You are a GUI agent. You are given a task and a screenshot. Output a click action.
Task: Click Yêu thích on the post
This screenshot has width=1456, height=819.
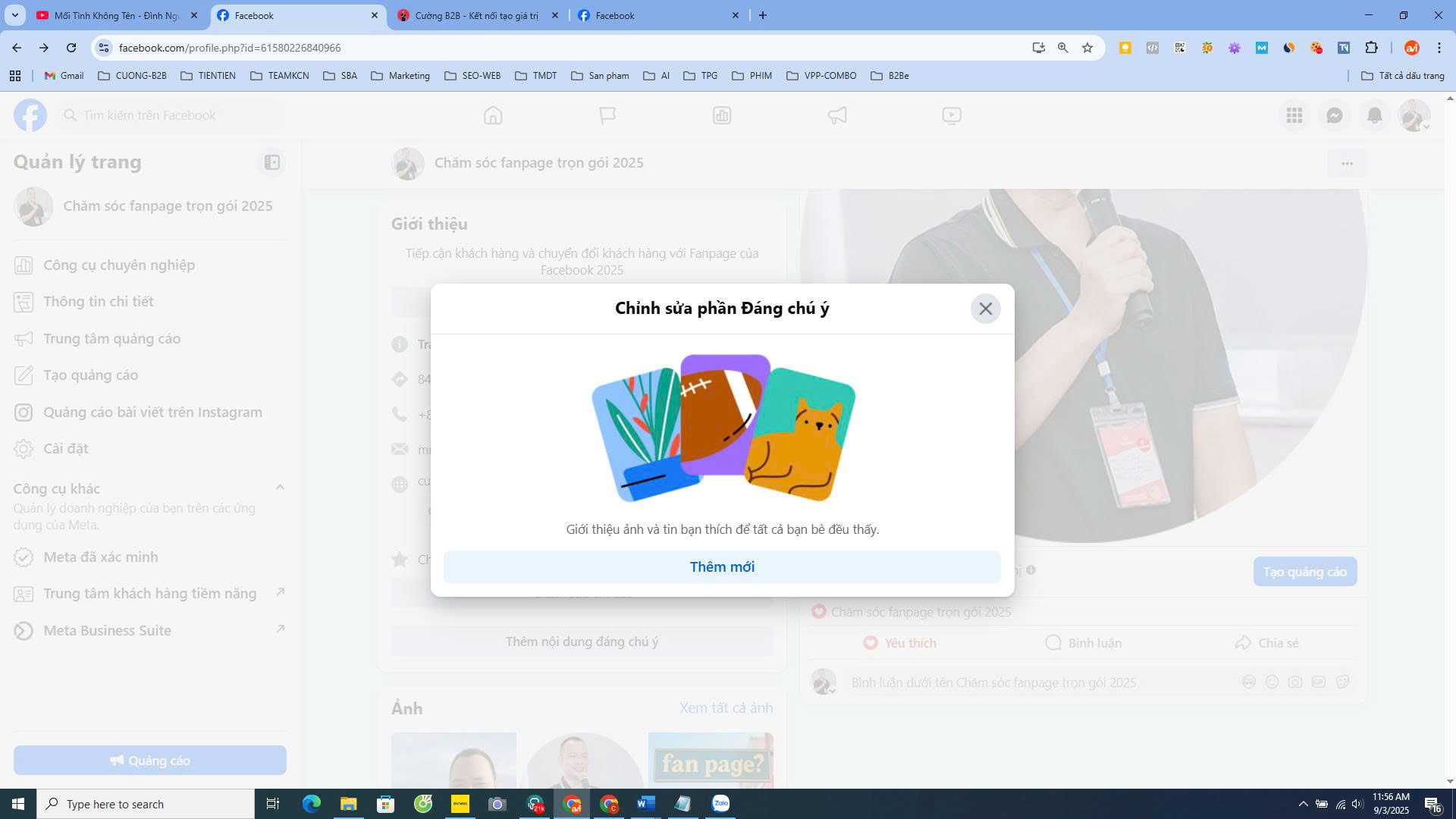[x=899, y=643]
